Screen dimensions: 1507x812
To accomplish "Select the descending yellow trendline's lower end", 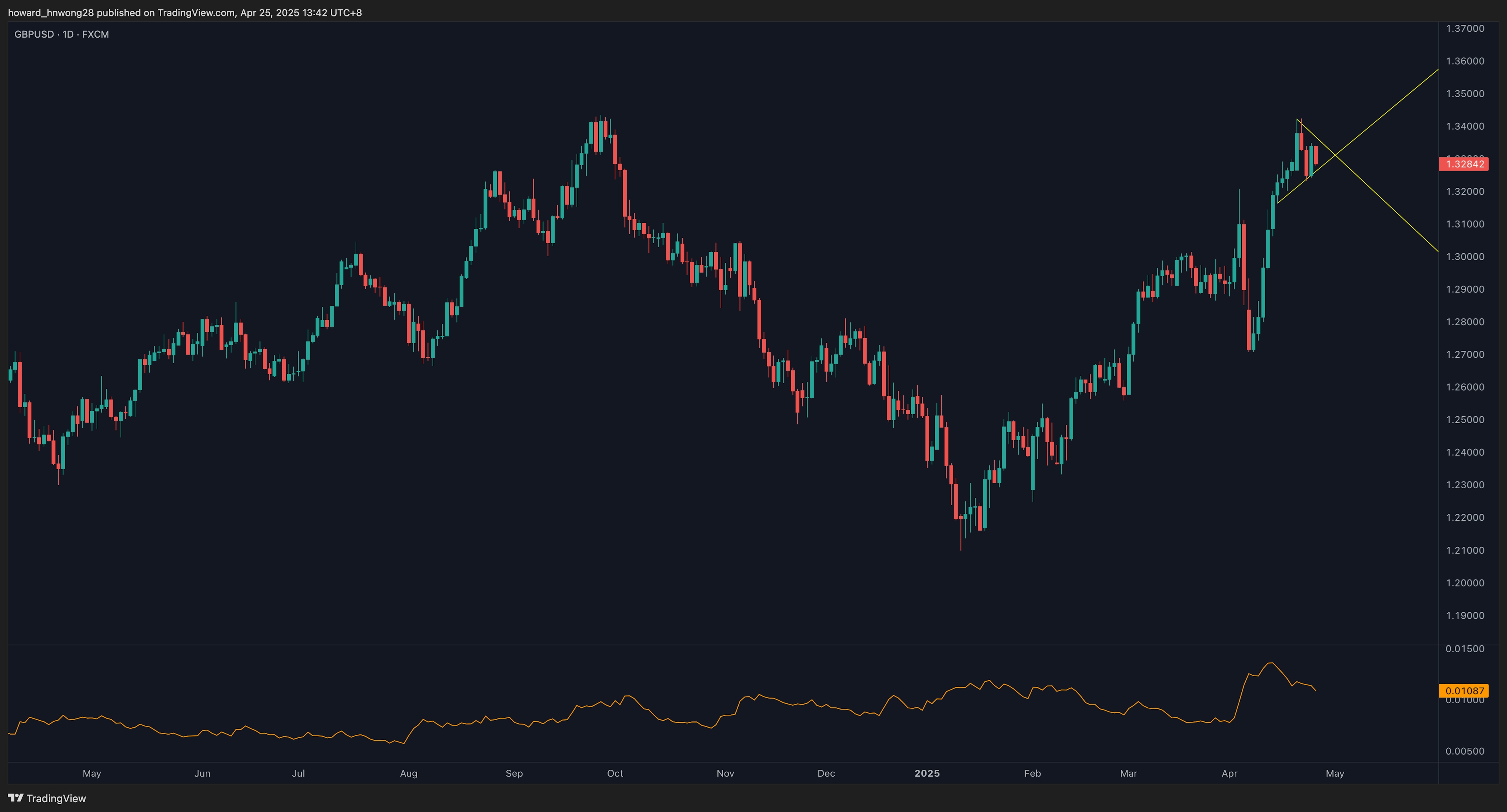I will 1436,250.
